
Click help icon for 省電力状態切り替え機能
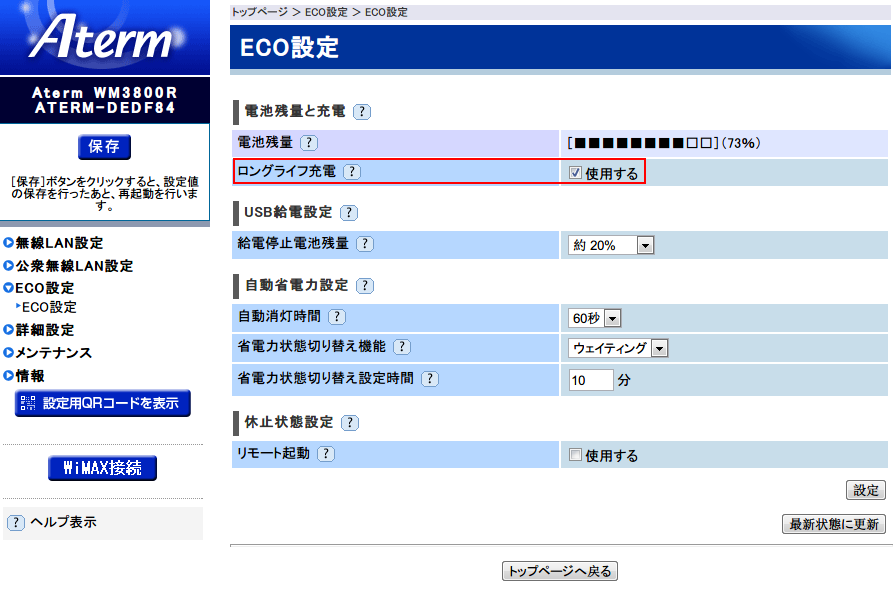click(x=402, y=347)
